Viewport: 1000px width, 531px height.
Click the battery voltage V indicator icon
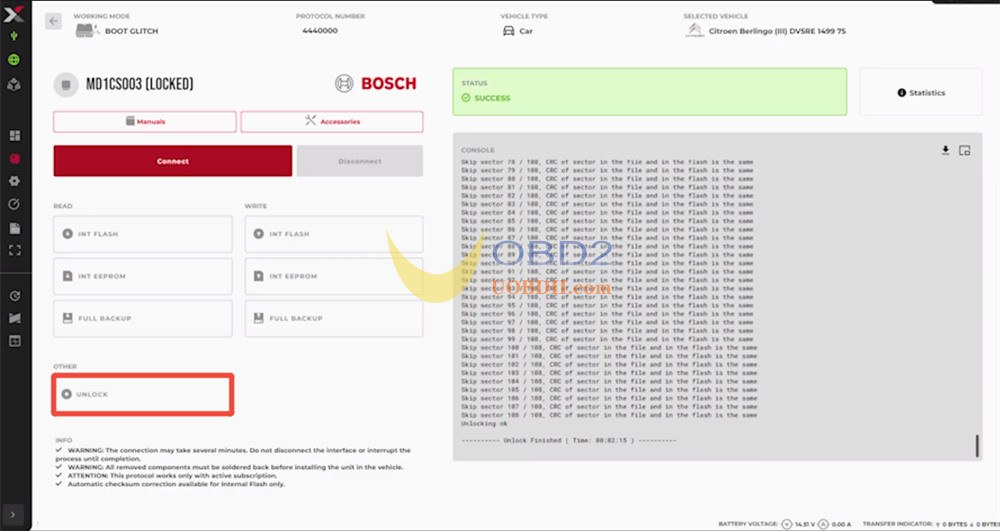(x=786, y=524)
